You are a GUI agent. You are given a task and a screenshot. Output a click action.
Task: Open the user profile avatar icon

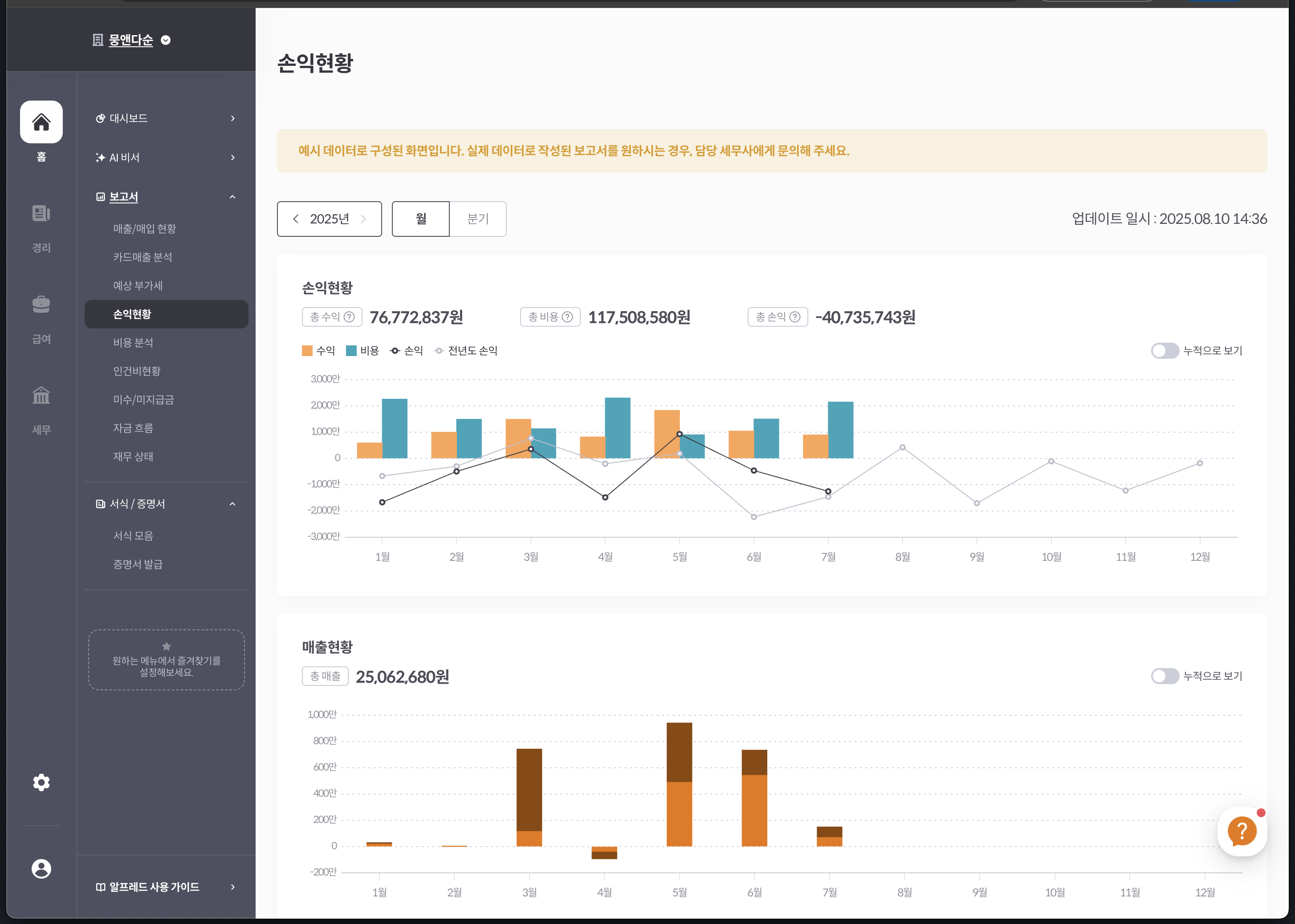(x=41, y=869)
